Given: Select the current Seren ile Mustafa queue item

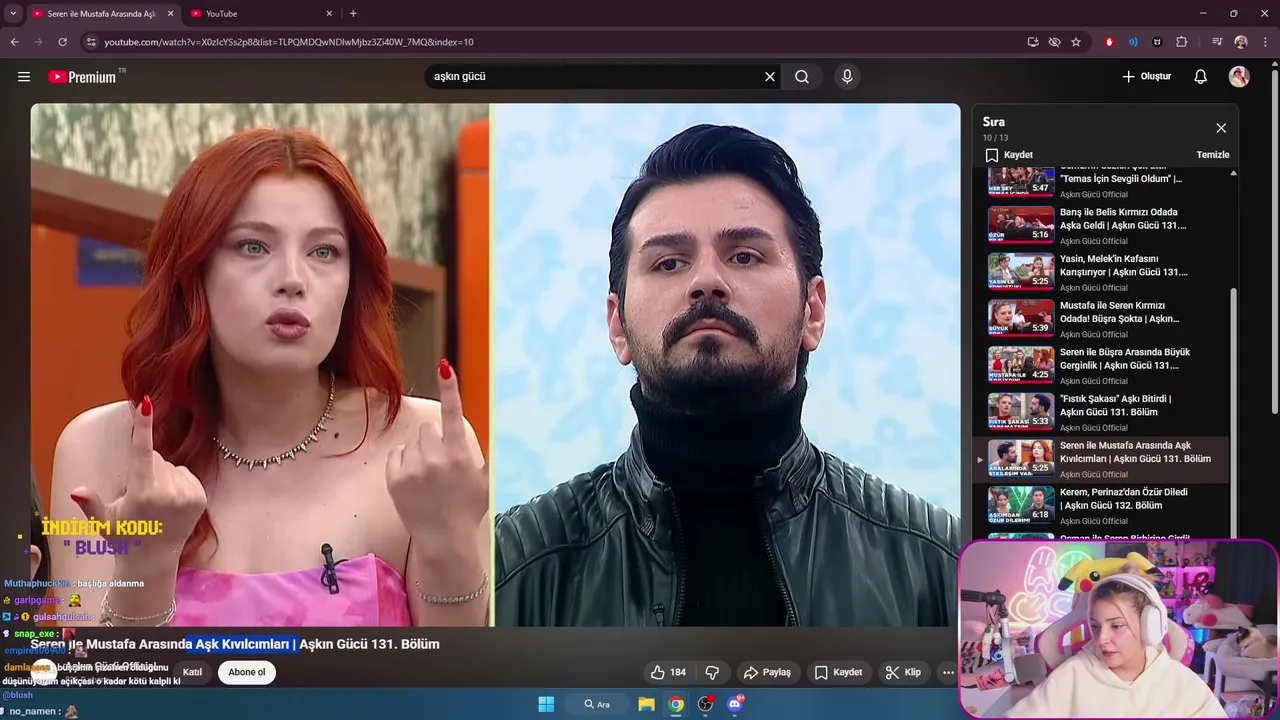Looking at the screenshot, I should click(x=1101, y=459).
